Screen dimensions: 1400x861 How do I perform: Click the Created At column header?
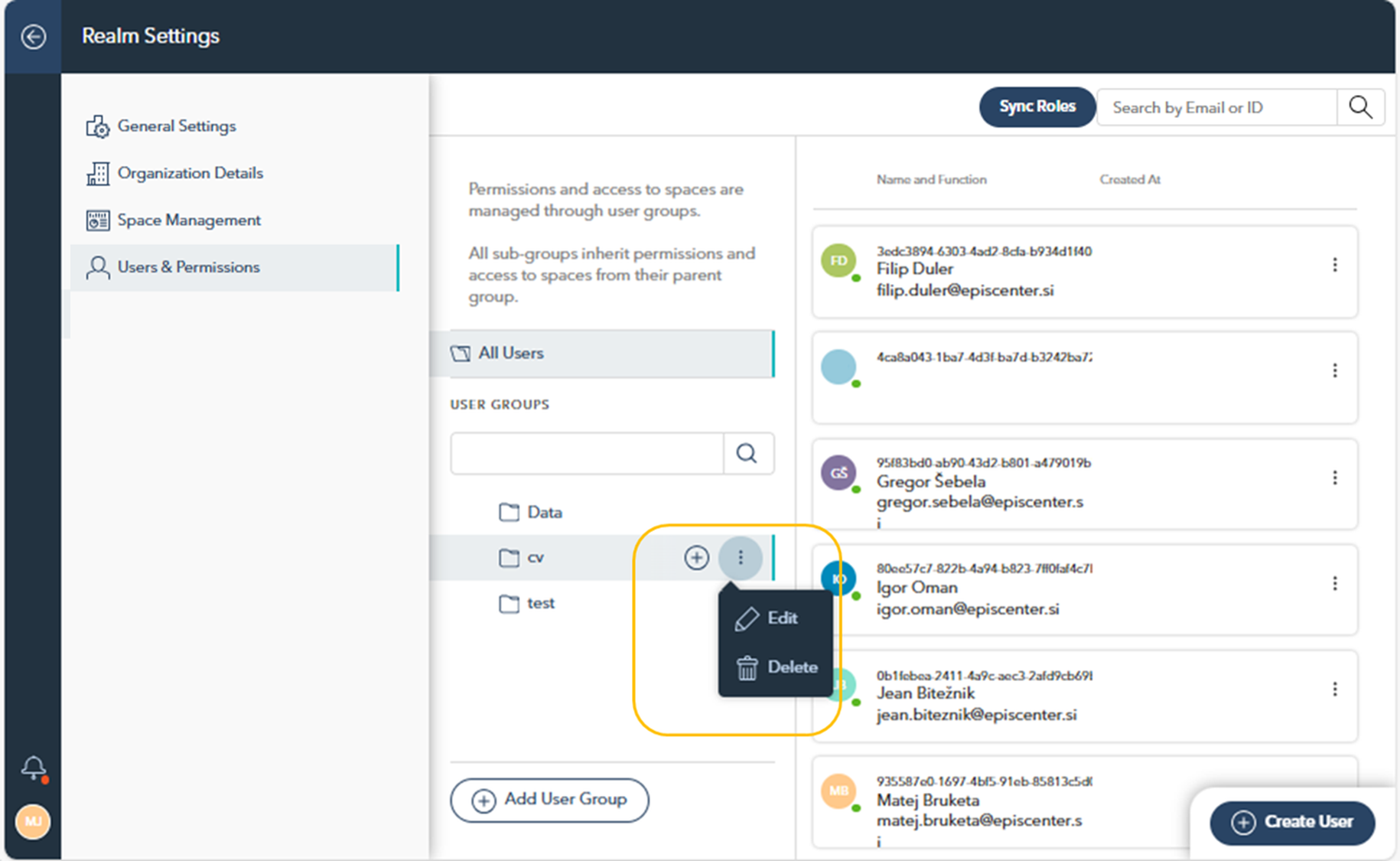click(1130, 180)
